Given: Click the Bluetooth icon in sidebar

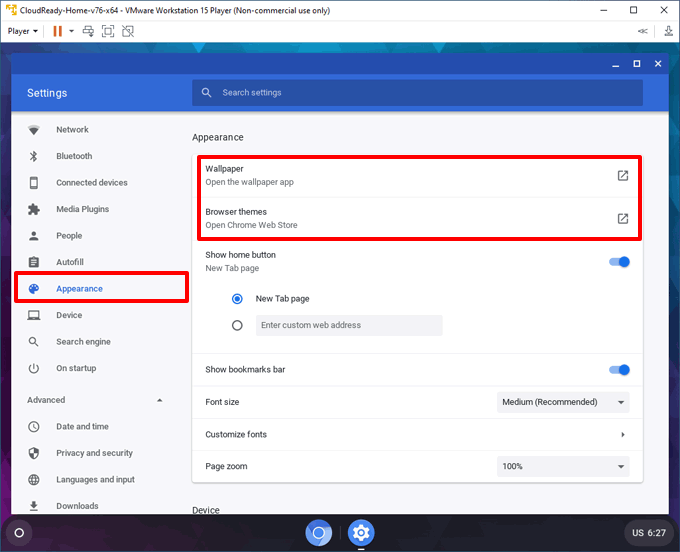Looking at the screenshot, I should click(x=34, y=156).
